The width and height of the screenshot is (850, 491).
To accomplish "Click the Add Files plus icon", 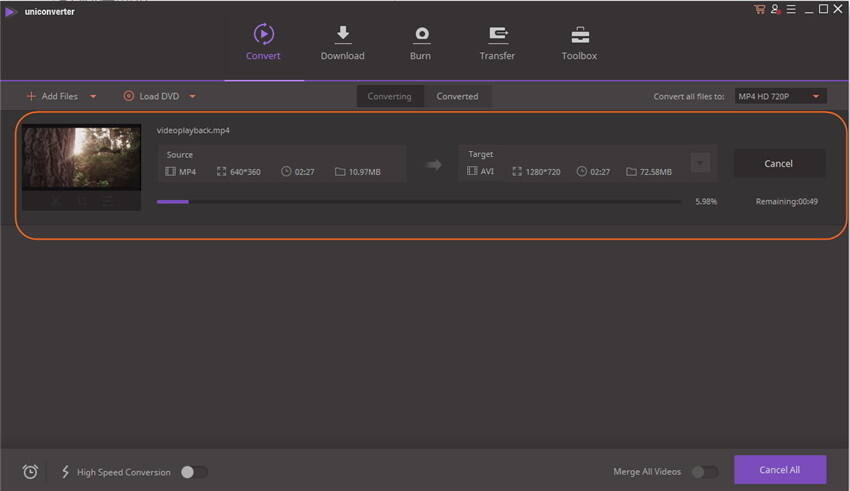I will (x=31, y=96).
